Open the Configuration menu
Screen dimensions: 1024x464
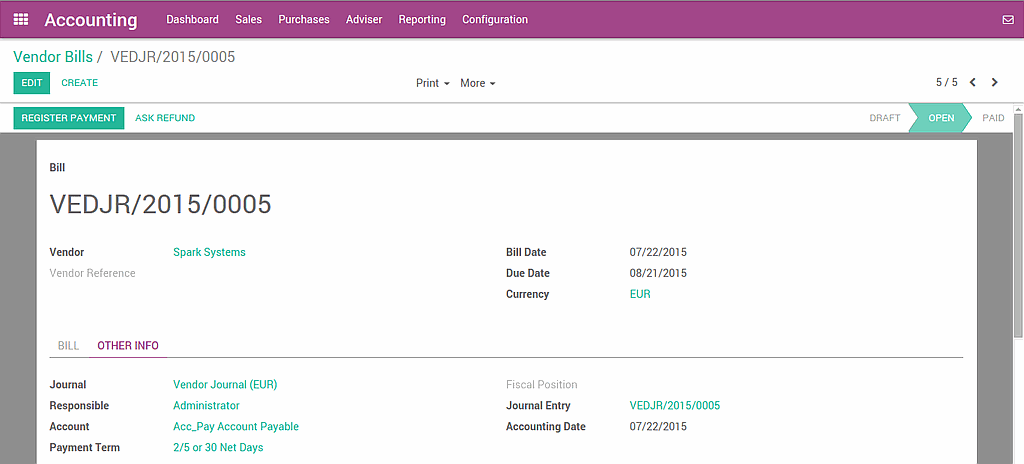tap(494, 20)
